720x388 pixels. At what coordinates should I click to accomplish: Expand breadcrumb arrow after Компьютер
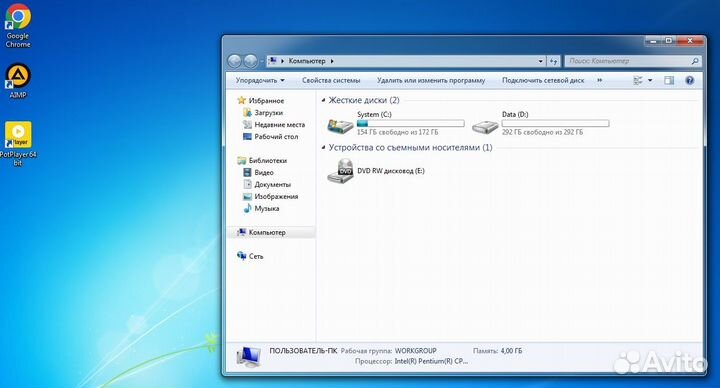332,61
